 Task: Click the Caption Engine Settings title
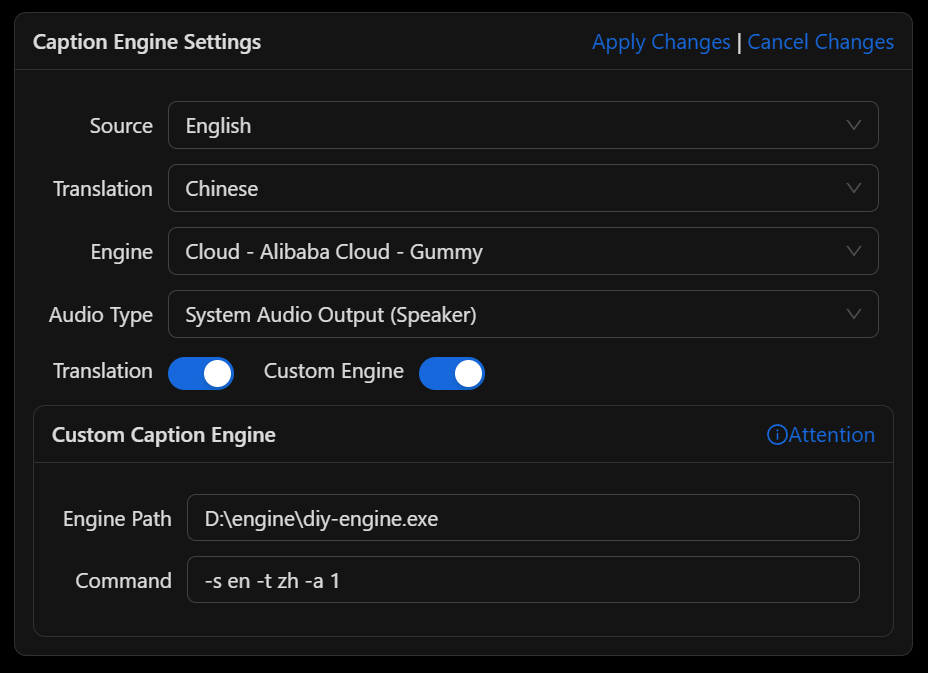pyautogui.click(x=147, y=42)
